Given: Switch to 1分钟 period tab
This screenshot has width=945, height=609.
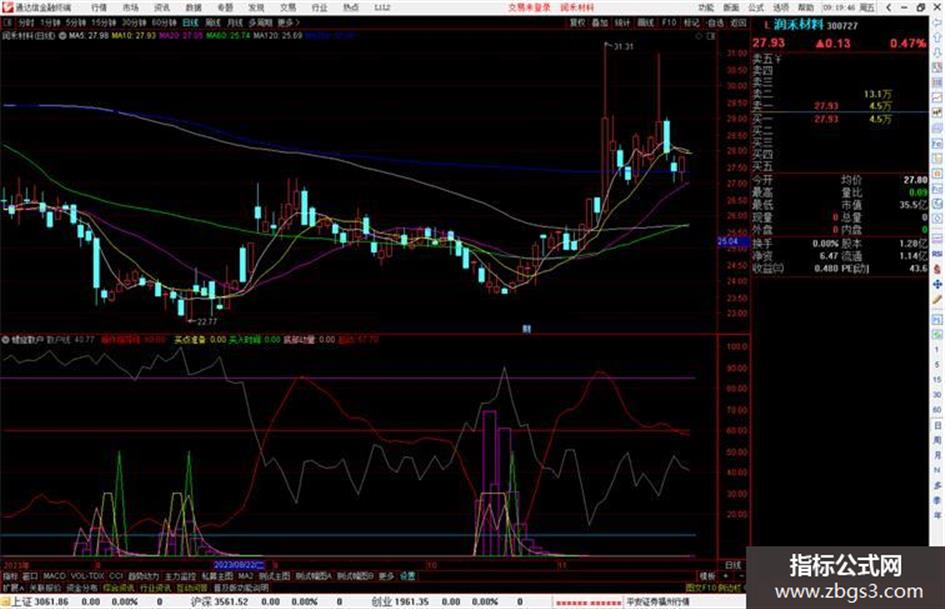Looking at the screenshot, I should coord(50,22).
